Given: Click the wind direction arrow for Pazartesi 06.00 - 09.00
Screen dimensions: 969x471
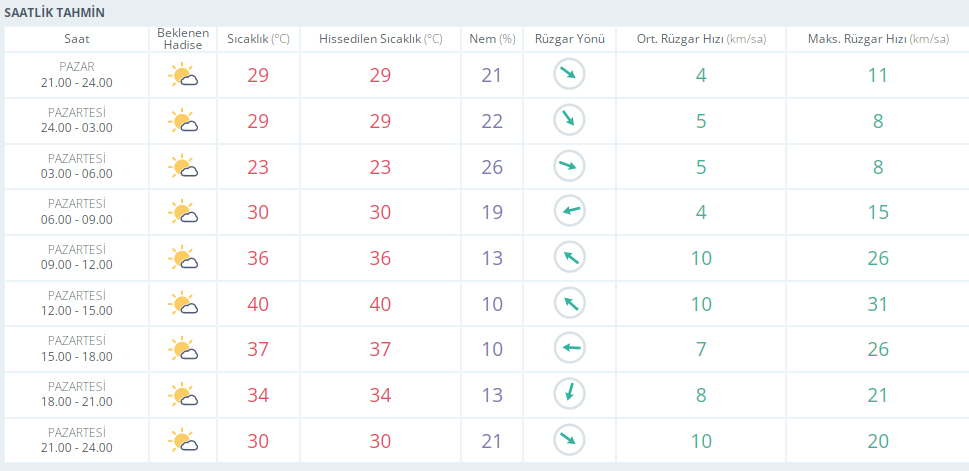Looking at the screenshot, I should (568, 212).
